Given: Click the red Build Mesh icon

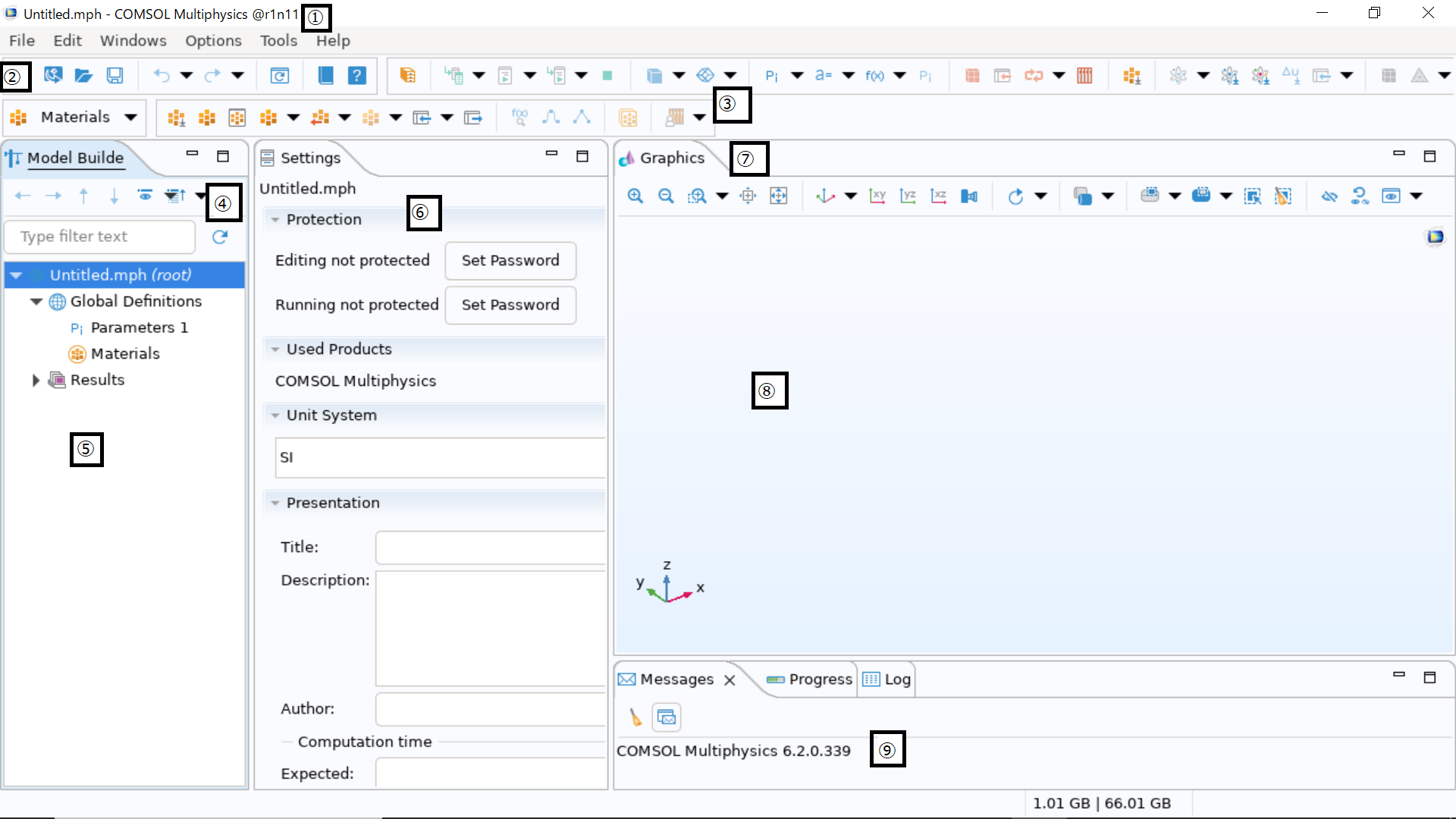Looking at the screenshot, I should pyautogui.click(x=1084, y=76).
